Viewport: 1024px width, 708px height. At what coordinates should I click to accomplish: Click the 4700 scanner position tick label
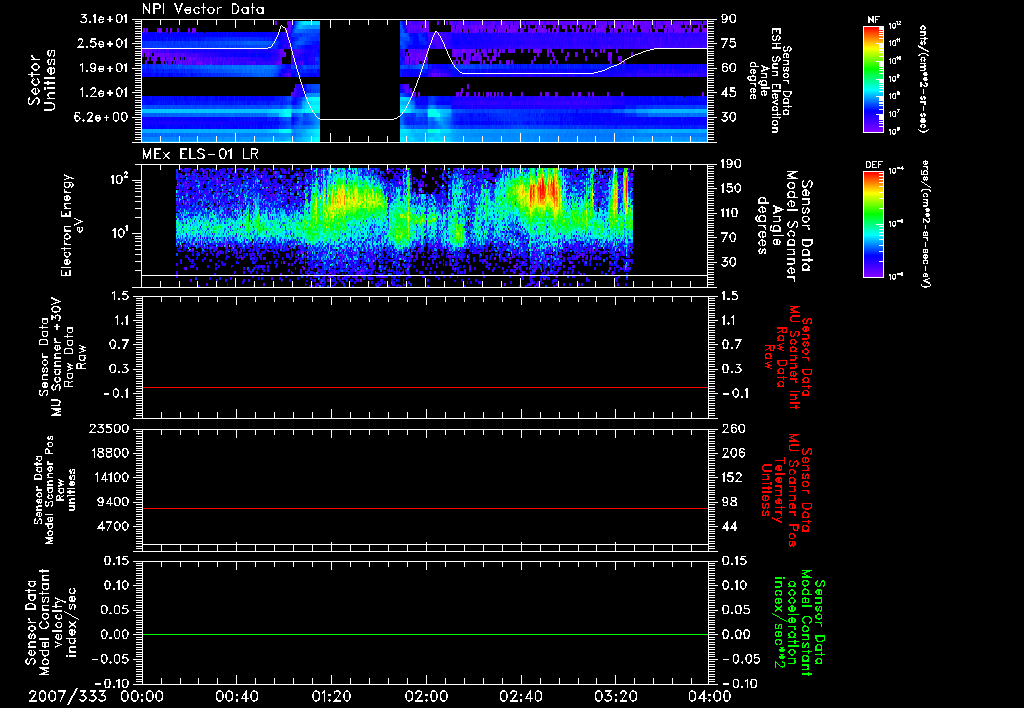(113, 526)
